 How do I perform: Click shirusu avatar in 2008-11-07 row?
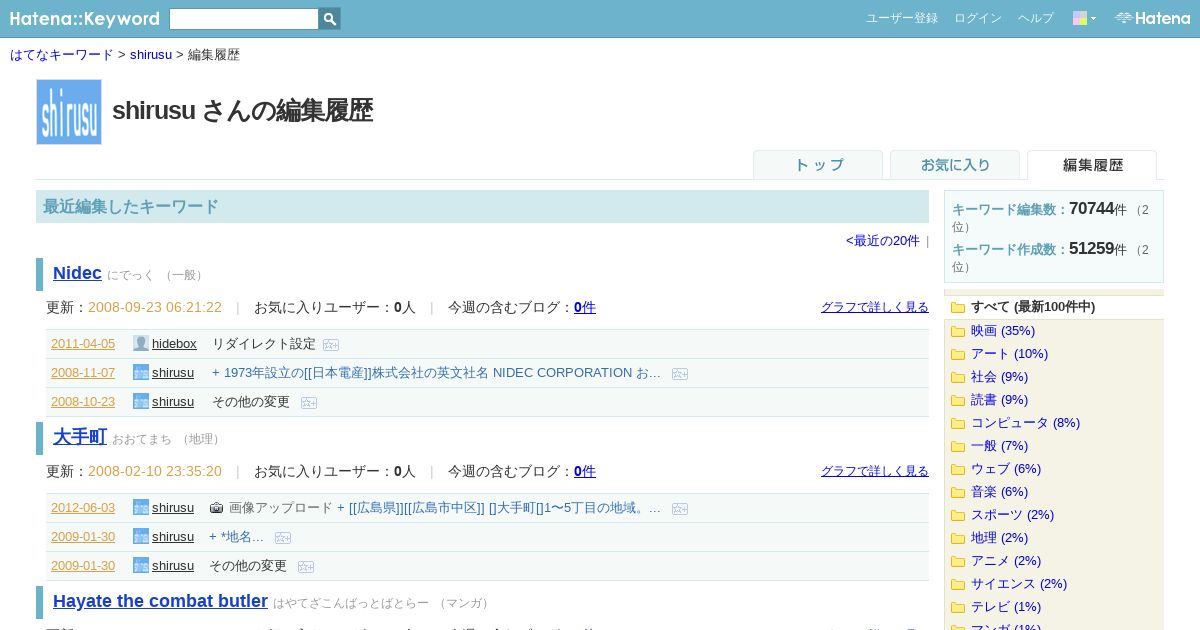141,372
